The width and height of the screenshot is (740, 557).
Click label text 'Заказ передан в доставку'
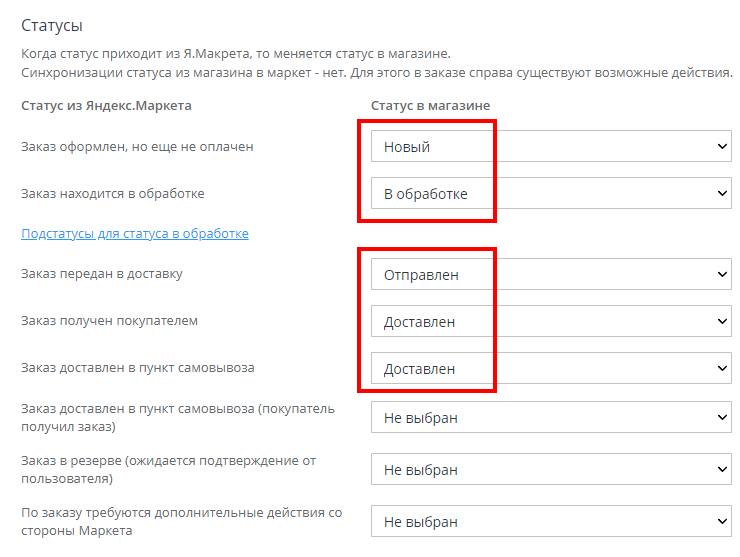102,273
